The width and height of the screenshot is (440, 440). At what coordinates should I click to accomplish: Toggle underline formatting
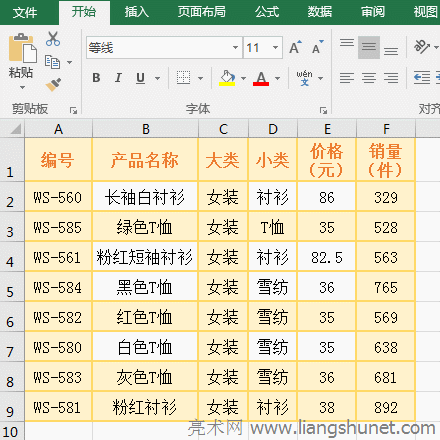[x=140, y=78]
